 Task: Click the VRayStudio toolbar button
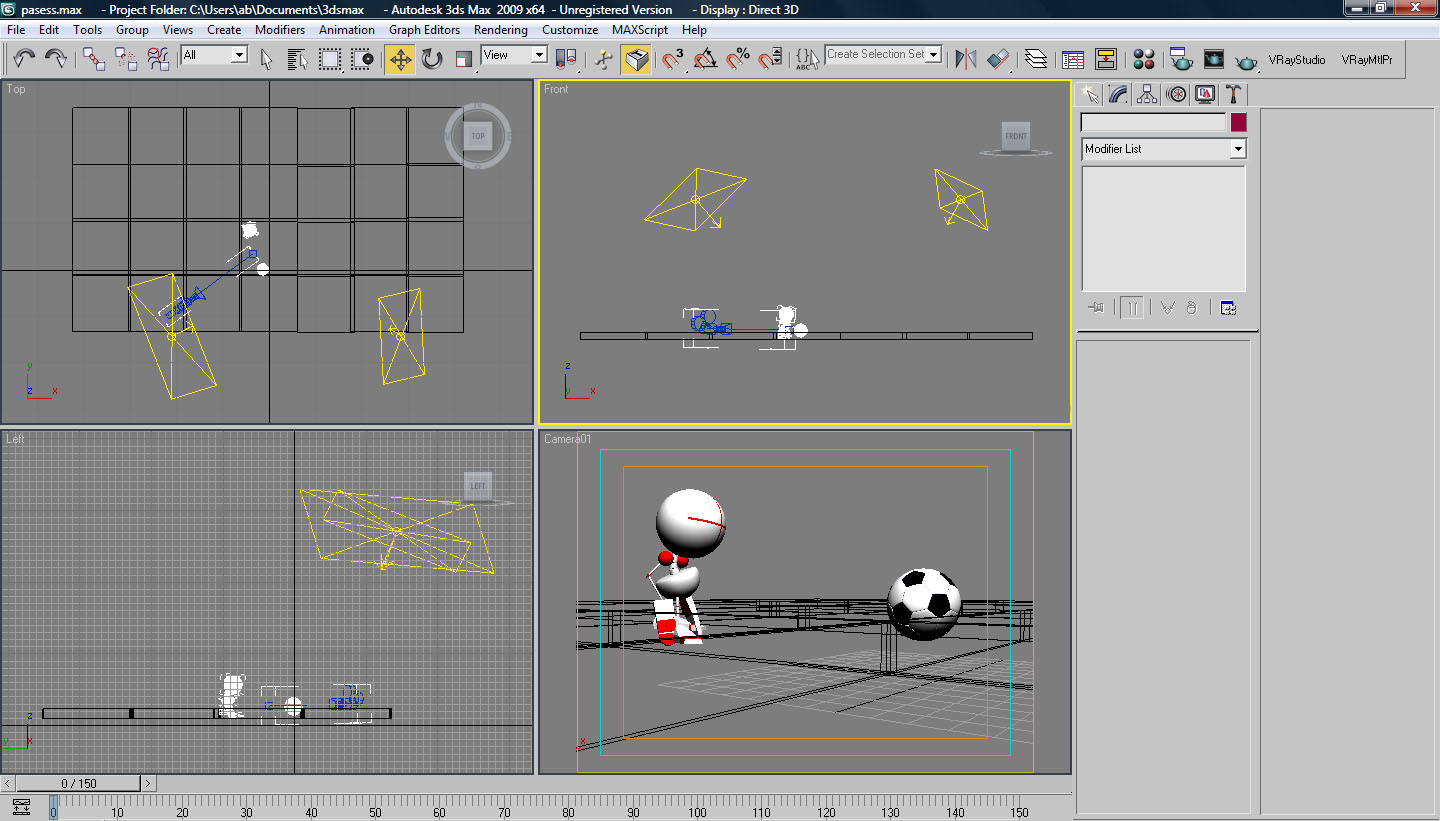point(1297,60)
